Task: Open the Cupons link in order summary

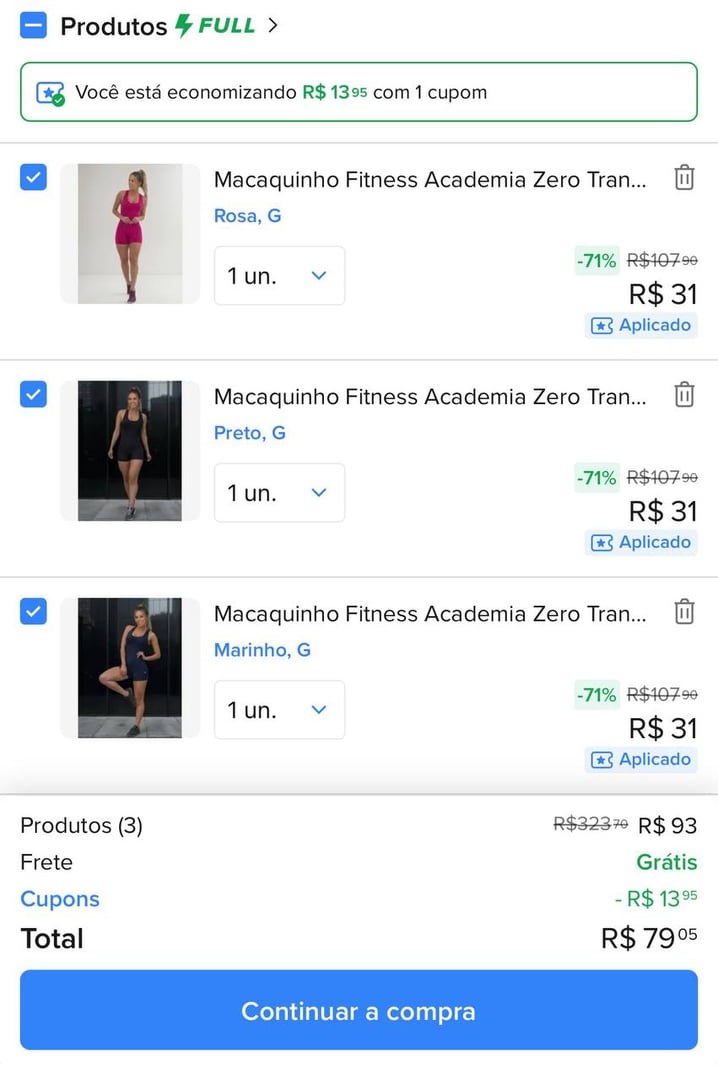Action: [x=59, y=899]
